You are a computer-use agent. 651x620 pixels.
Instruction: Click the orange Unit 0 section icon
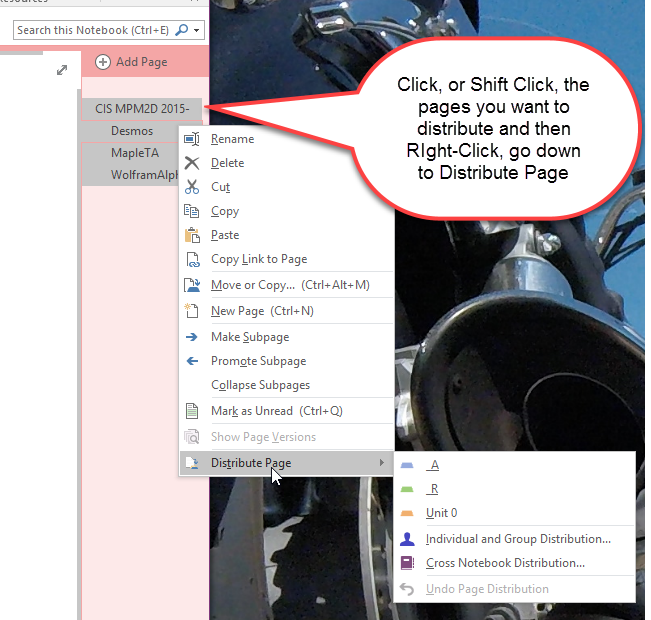(407, 514)
